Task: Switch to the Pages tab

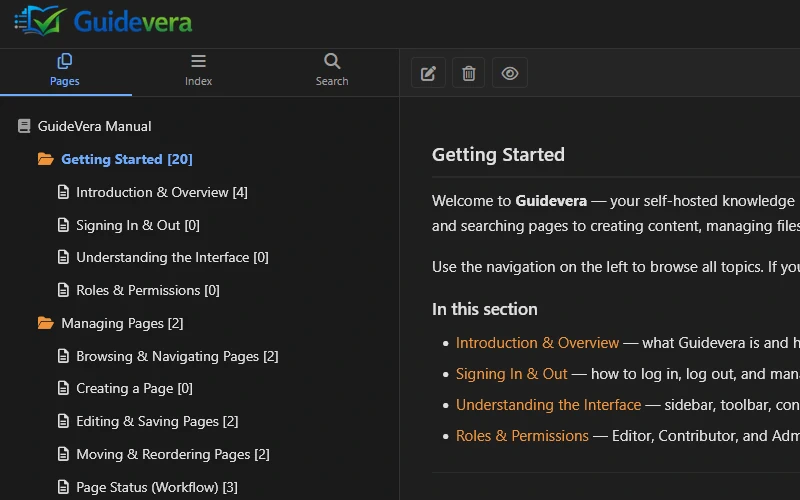Action: coord(65,70)
